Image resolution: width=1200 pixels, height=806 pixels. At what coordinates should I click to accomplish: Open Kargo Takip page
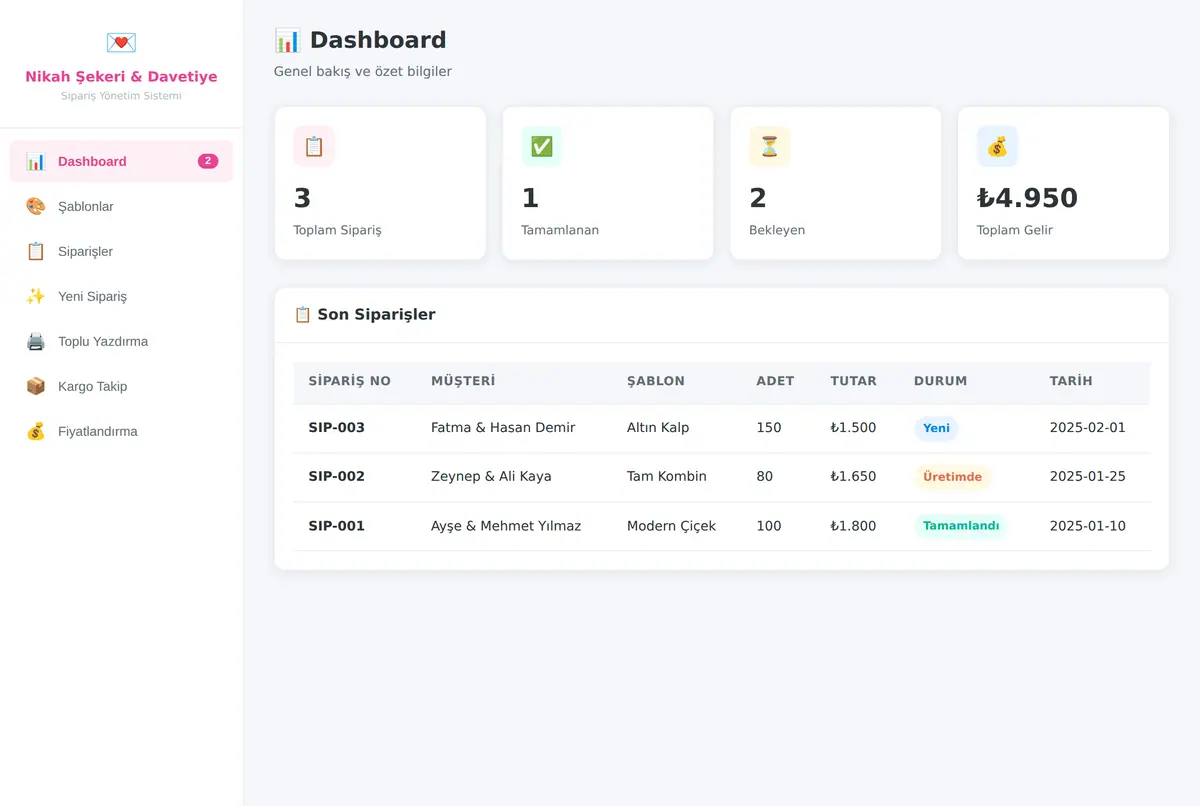(x=121, y=386)
